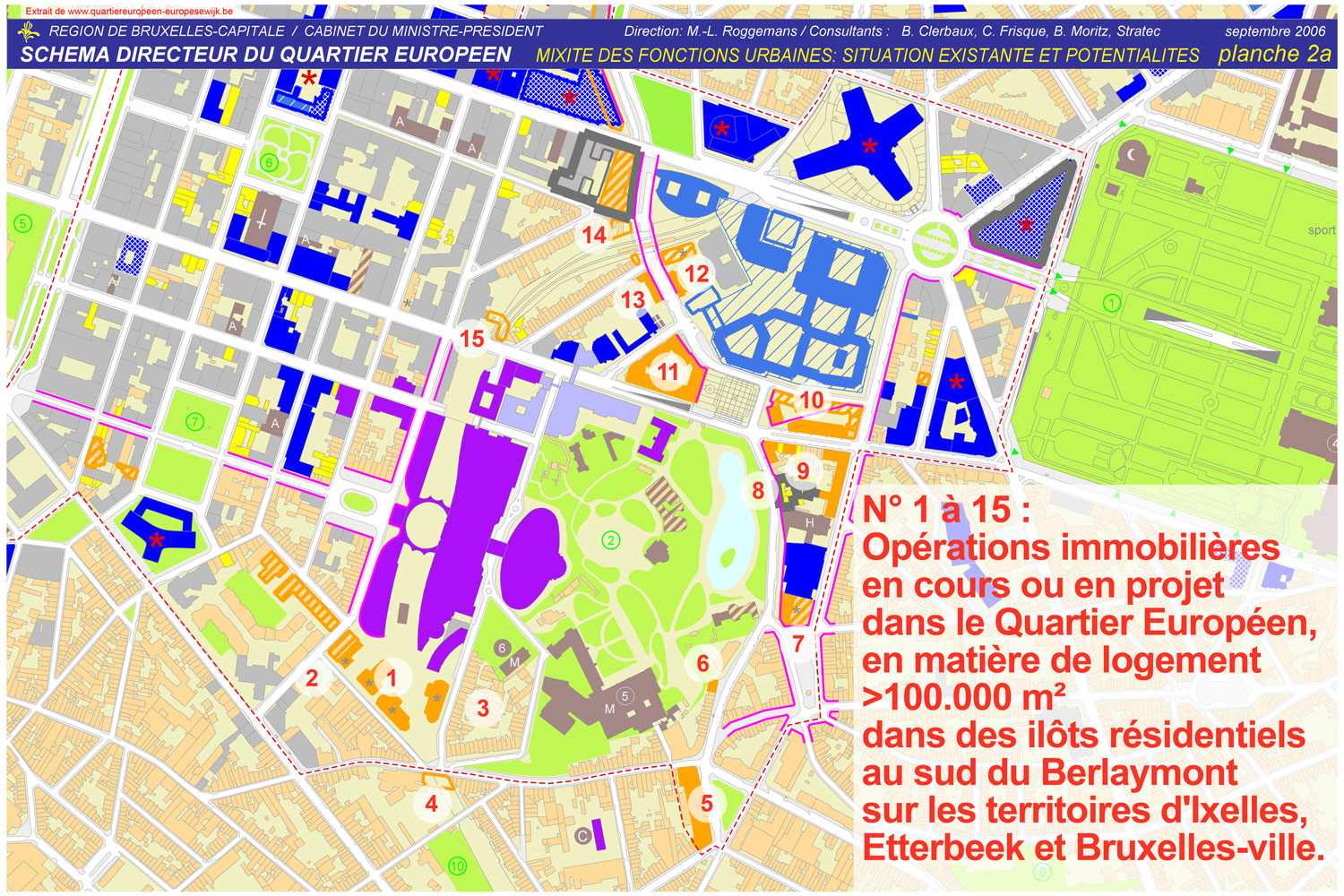Select red project number 2
Image resolution: width=1344 pixels, height=896 pixels.
tap(312, 678)
